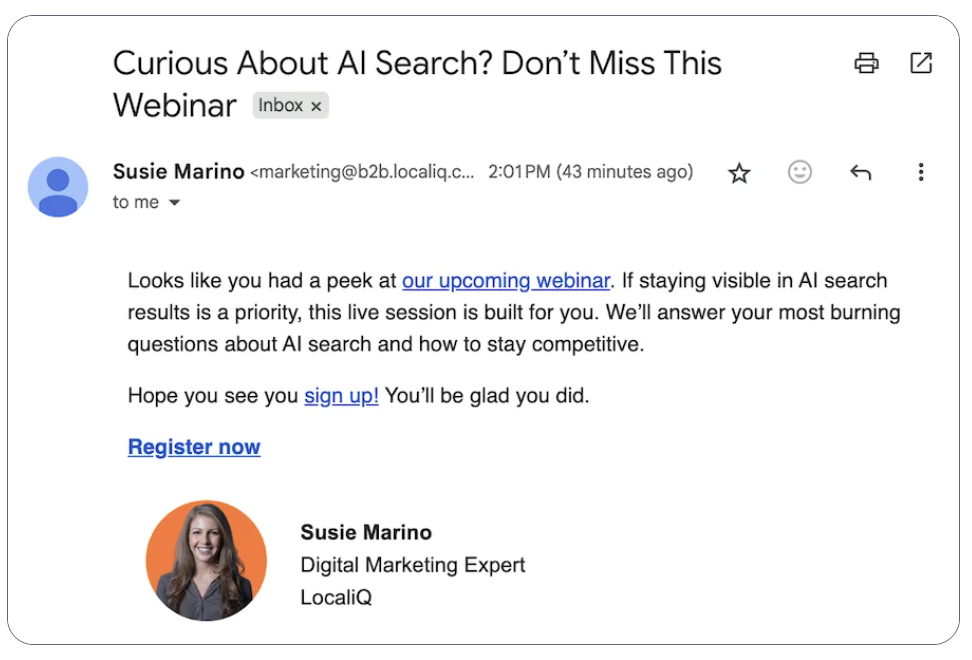Click the 2:01 PM timestamp
Viewport: 972px width, 660px height.
tap(590, 172)
